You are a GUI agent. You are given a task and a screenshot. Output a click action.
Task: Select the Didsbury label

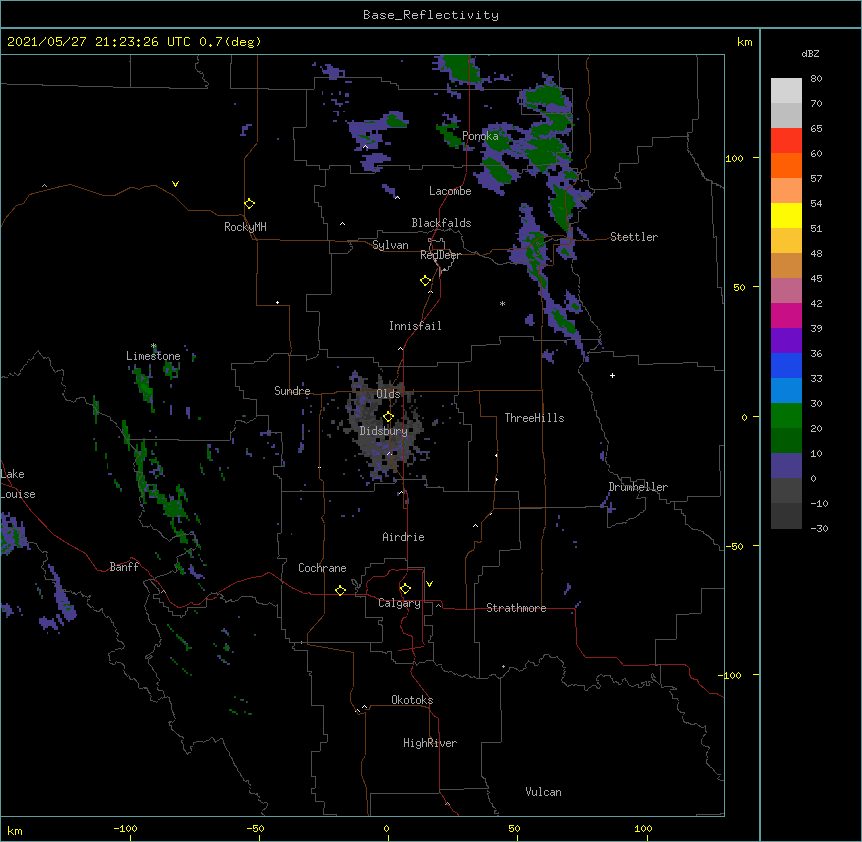[x=384, y=431]
